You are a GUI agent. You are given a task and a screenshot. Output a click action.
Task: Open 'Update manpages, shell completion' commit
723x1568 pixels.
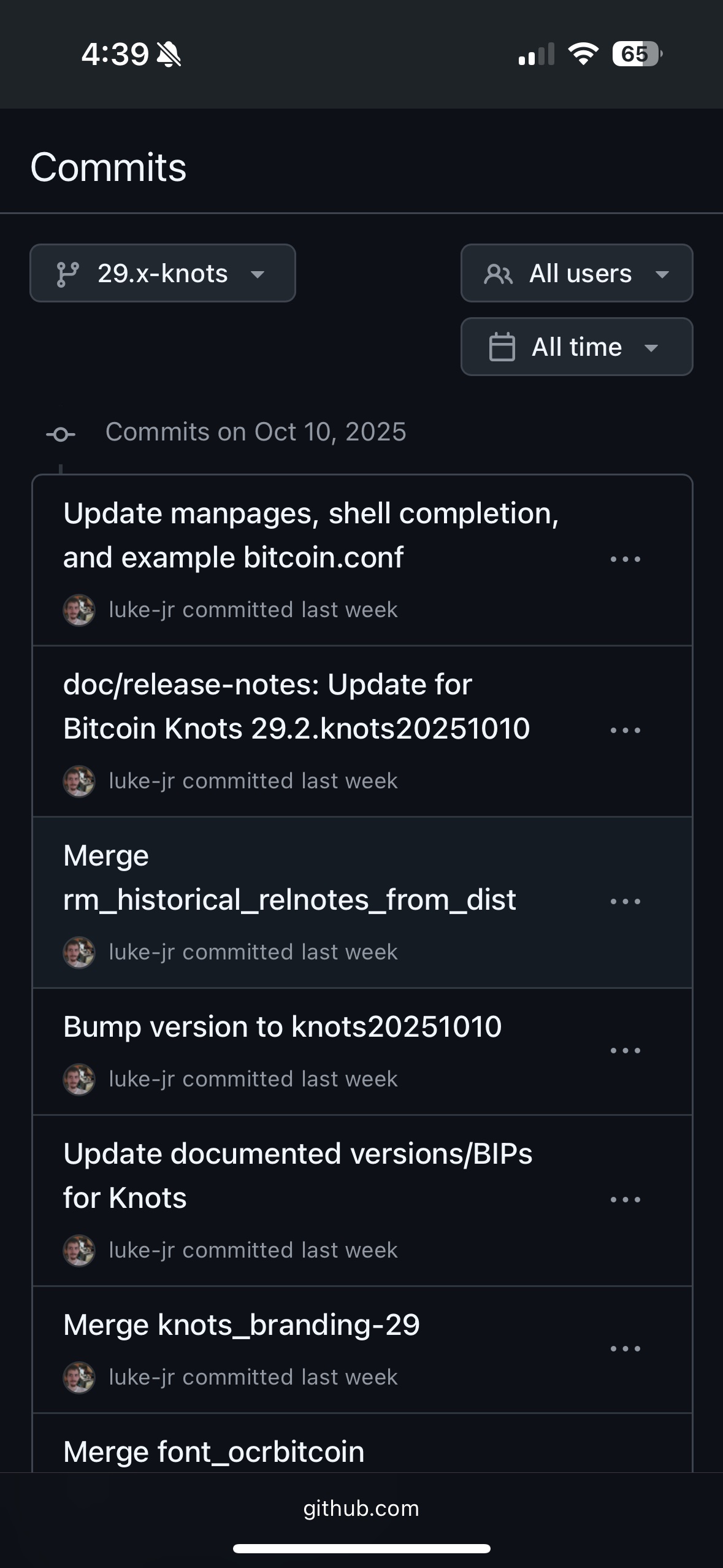tap(311, 535)
